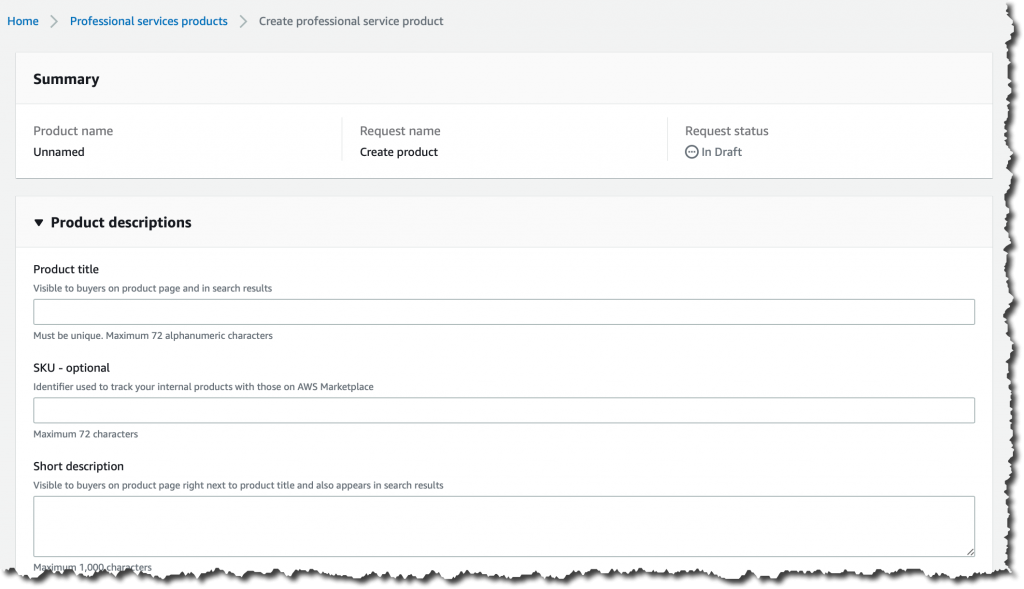Expand the Product descriptions panel header
1024x589 pixels.
point(120,222)
